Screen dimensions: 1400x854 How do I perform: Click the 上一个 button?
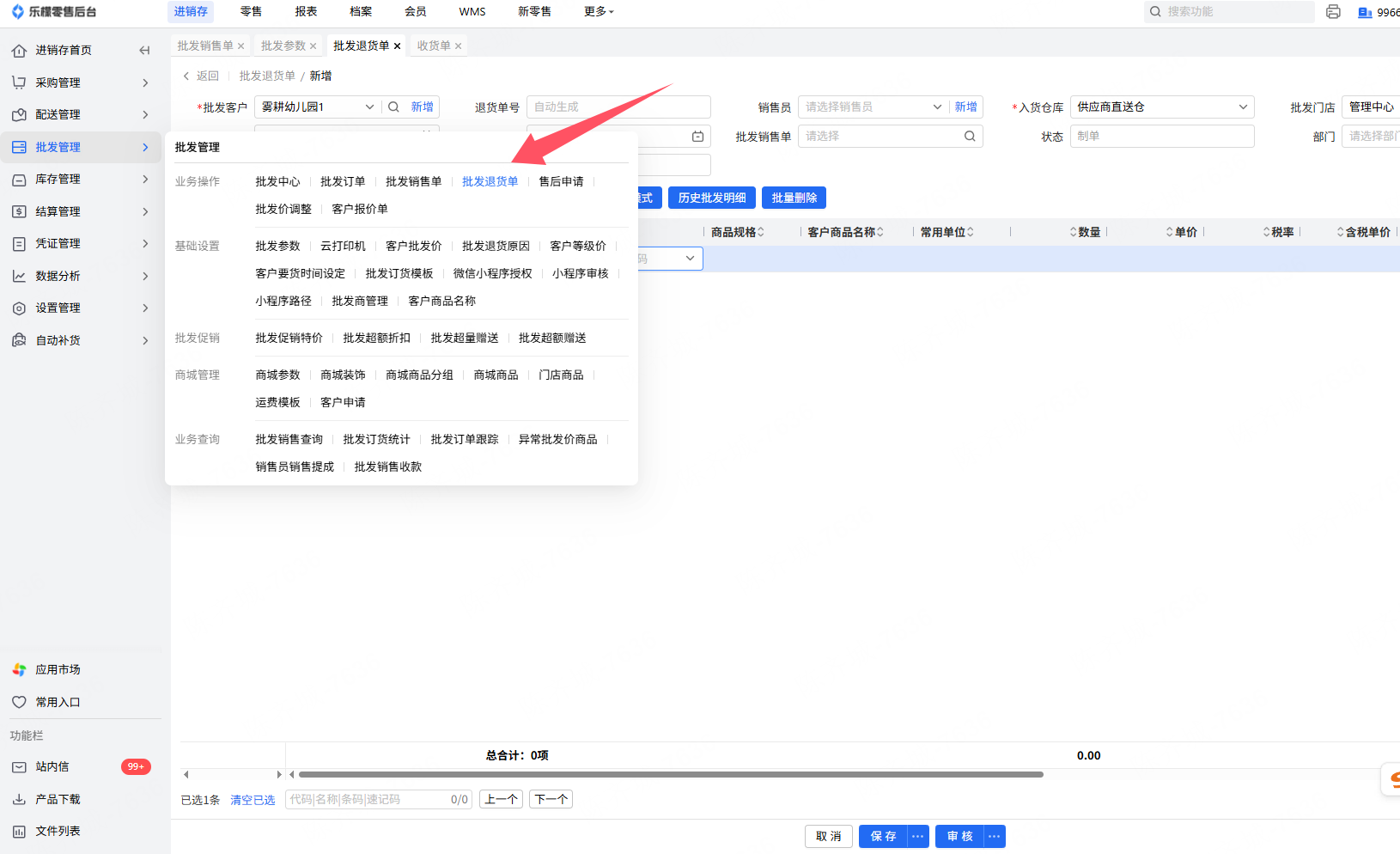501,800
